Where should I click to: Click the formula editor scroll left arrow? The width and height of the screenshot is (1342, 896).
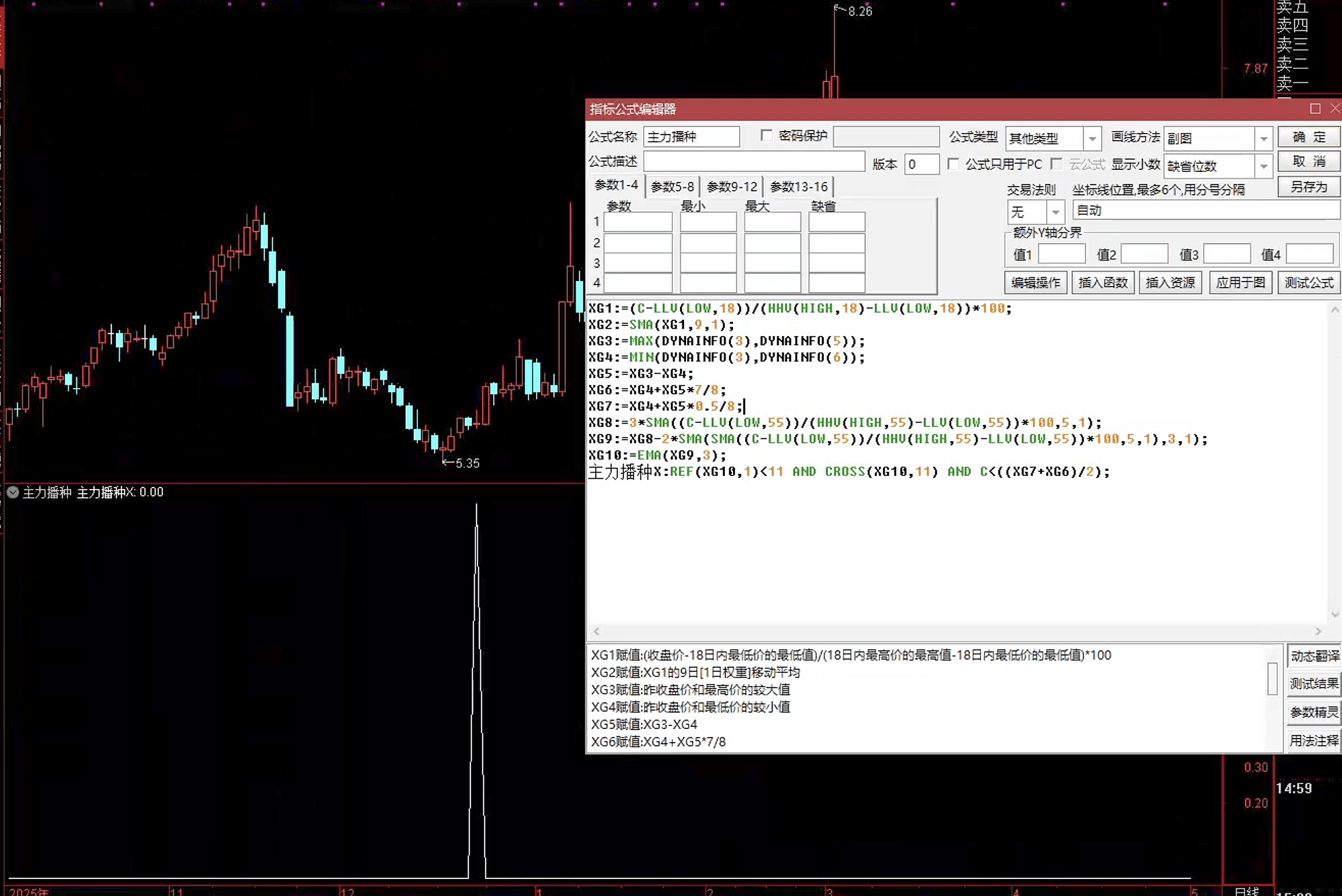pos(597,631)
